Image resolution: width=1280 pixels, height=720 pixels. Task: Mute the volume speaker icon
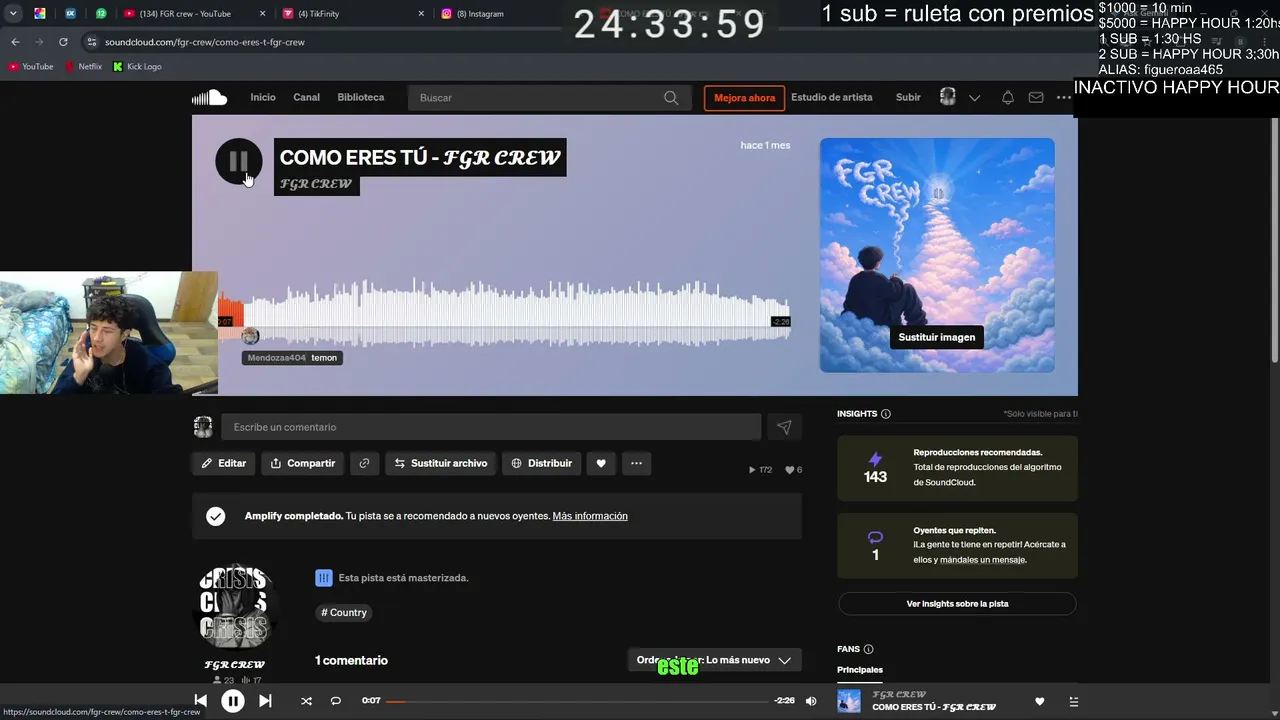click(811, 701)
